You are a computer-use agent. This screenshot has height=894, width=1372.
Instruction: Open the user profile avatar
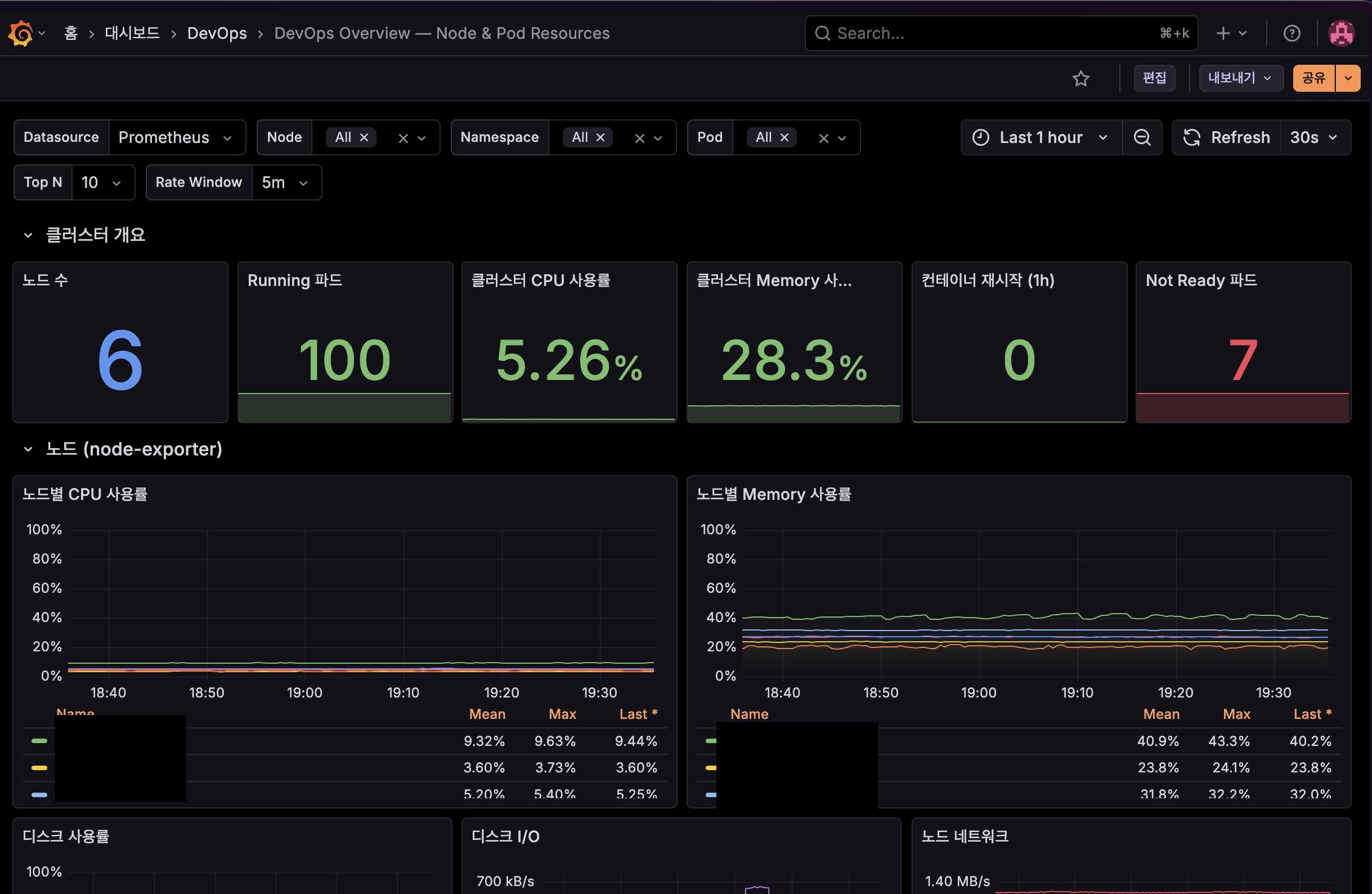pyautogui.click(x=1342, y=33)
